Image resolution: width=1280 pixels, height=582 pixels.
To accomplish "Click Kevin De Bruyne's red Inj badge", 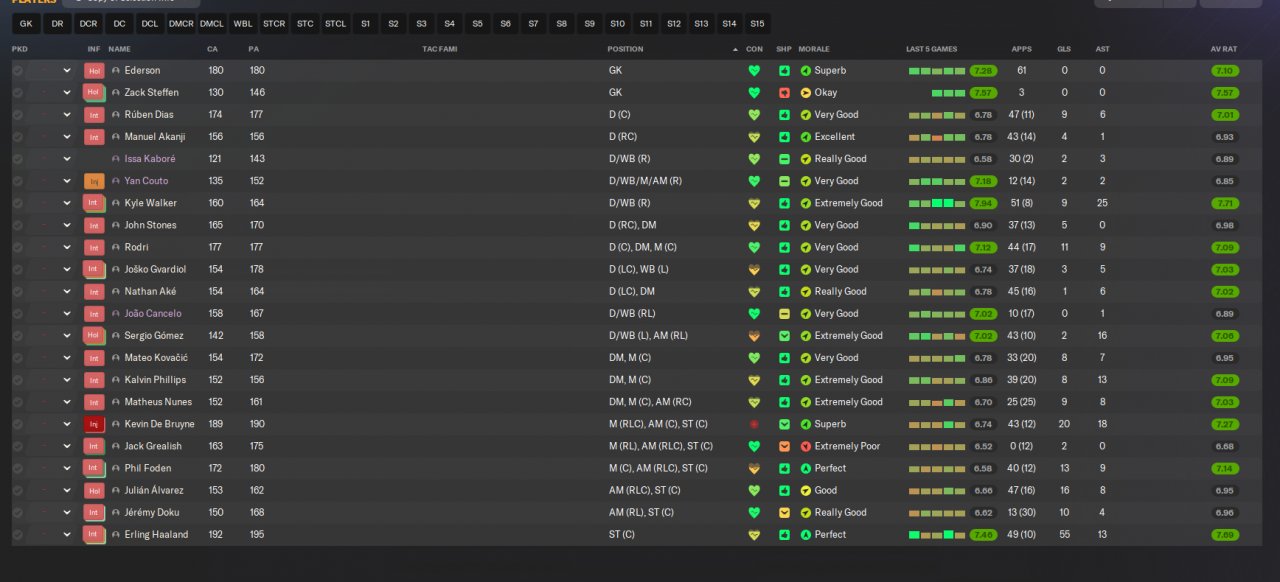I will pos(94,424).
